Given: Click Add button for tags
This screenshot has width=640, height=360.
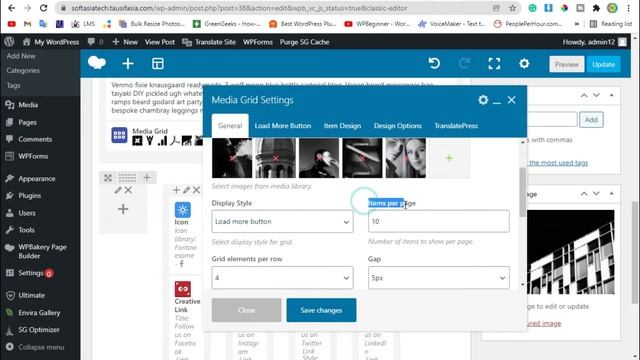Looking at the screenshot, I should click(591, 120).
